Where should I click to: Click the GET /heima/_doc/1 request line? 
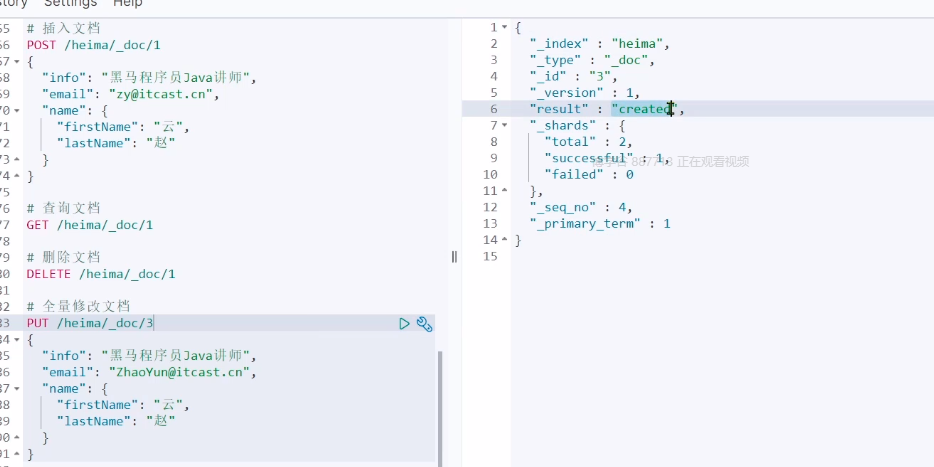coord(89,225)
